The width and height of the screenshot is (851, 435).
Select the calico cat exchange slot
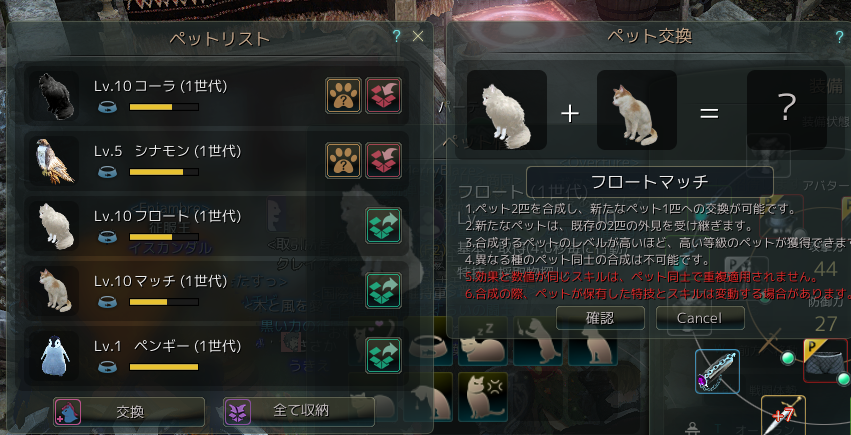(637, 110)
